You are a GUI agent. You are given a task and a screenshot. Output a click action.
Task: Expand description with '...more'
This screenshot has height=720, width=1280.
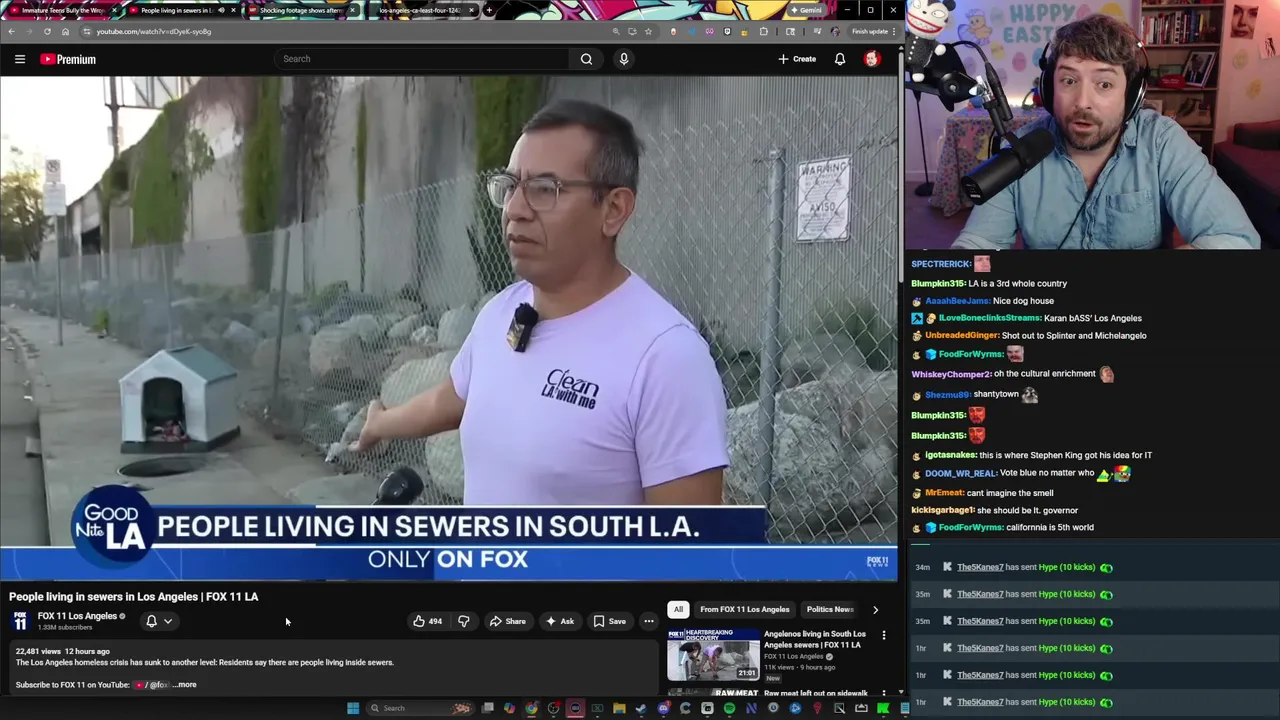(185, 685)
